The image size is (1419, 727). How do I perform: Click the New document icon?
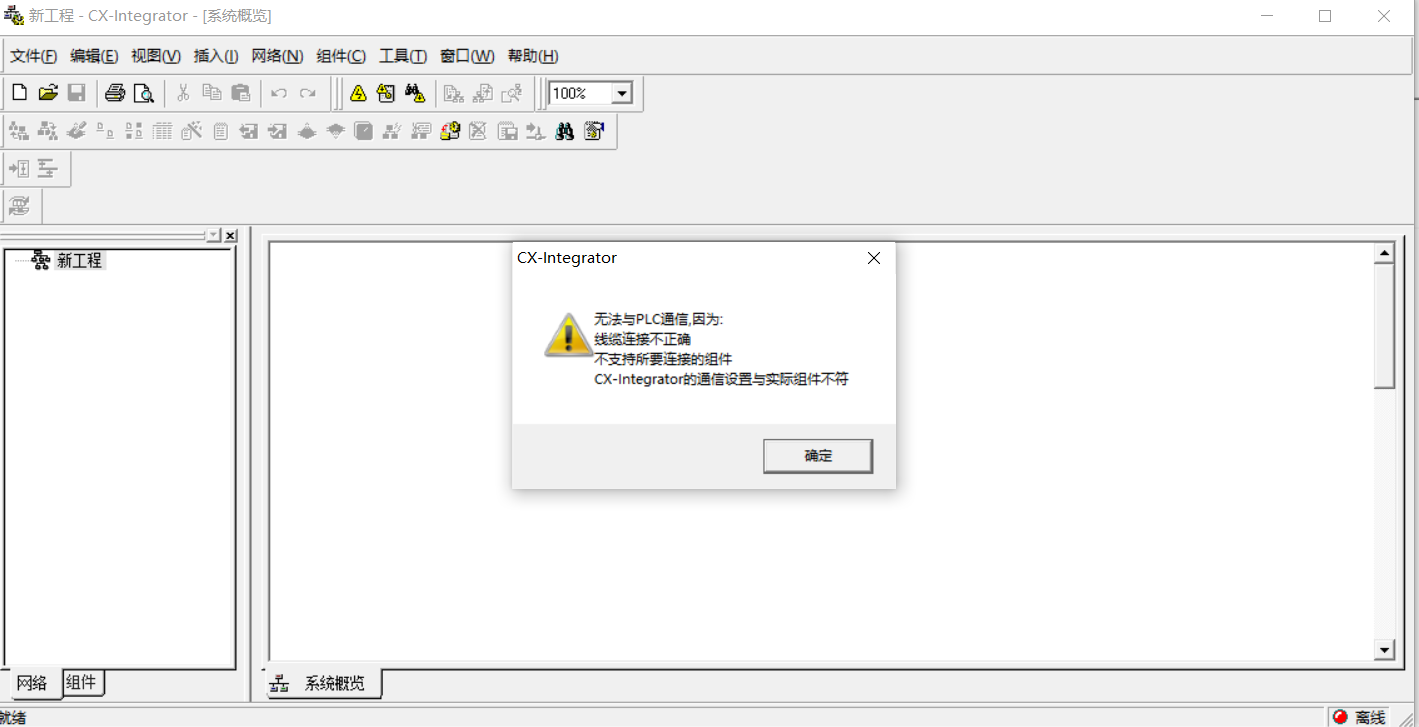pyautogui.click(x=19, y=93)
